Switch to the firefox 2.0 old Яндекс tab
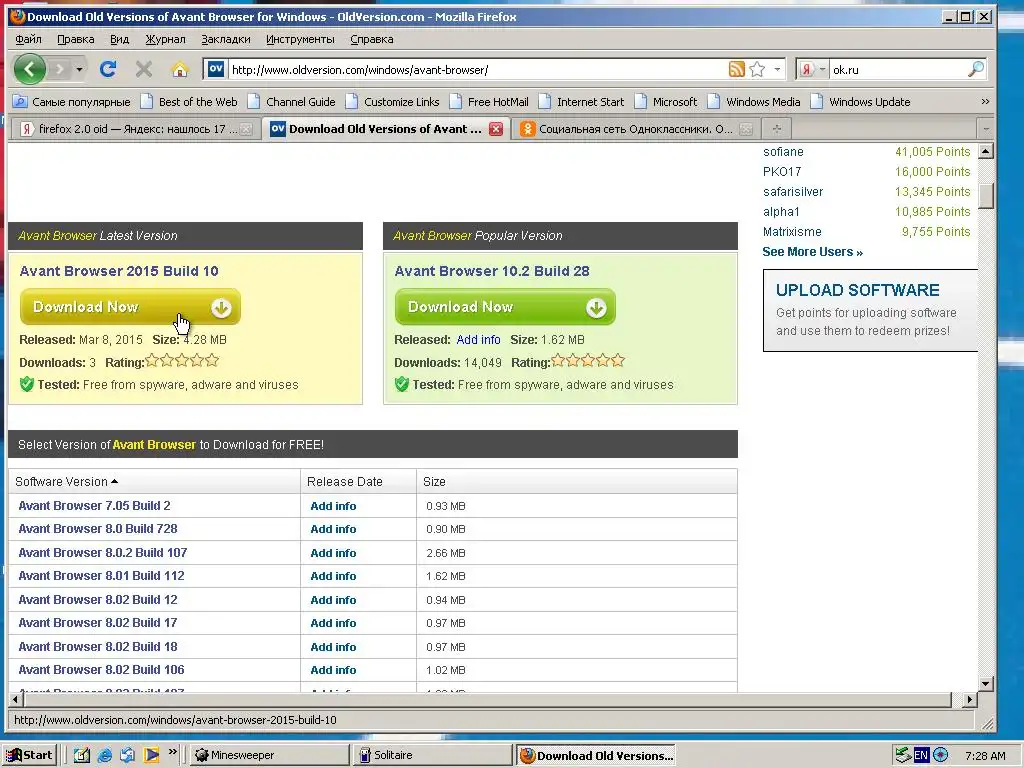Viewport: 1024px width, 768px height. (x=134, y=129)
